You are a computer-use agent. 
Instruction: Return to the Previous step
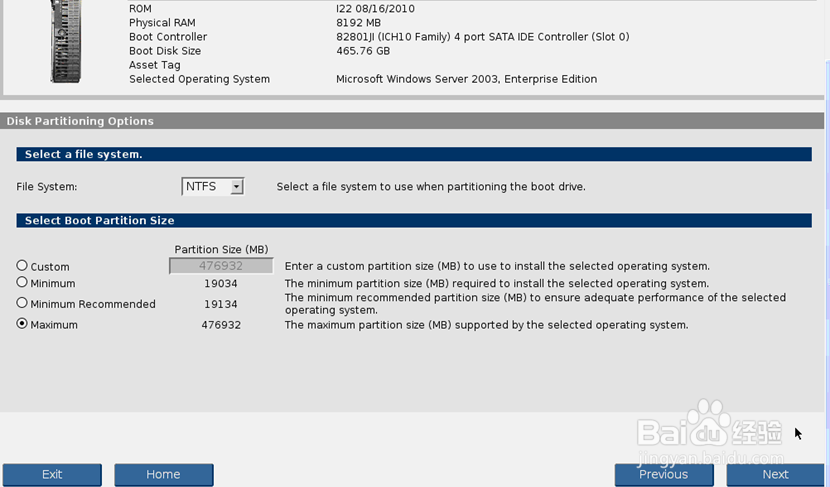pos(664,475)
